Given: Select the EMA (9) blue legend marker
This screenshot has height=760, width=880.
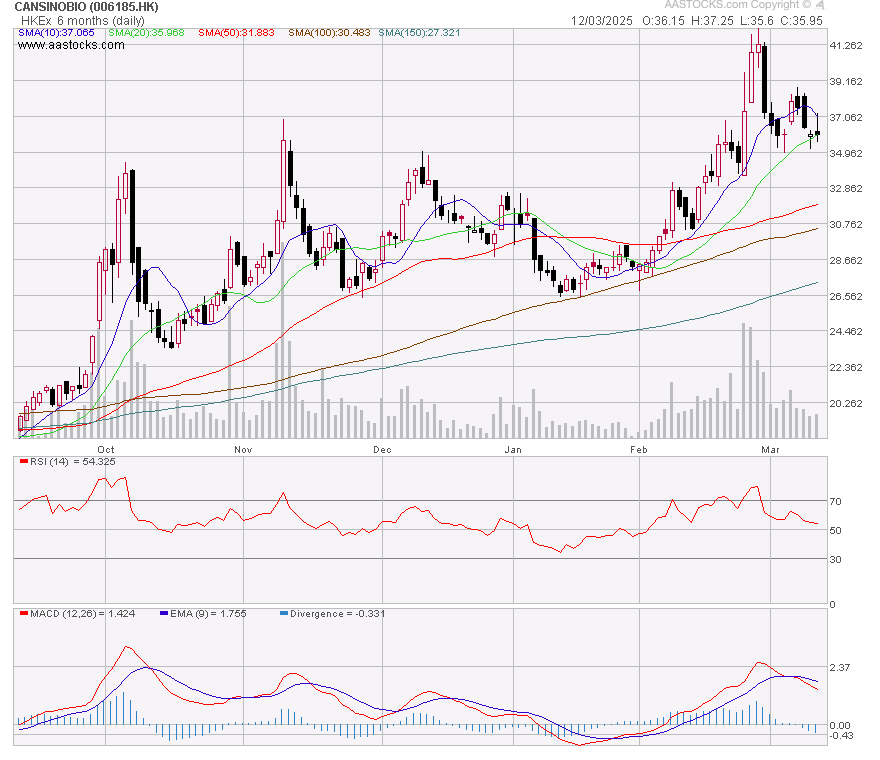Looking at the screenshot, I should 164,613.
